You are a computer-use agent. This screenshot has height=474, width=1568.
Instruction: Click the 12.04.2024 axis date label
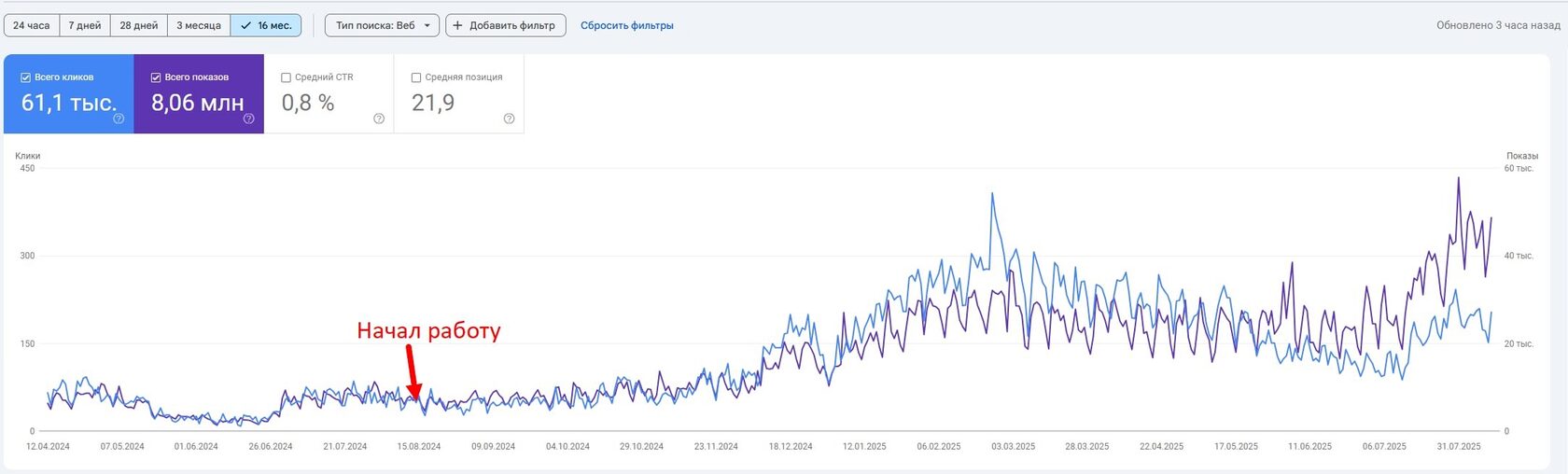(48, 446)
